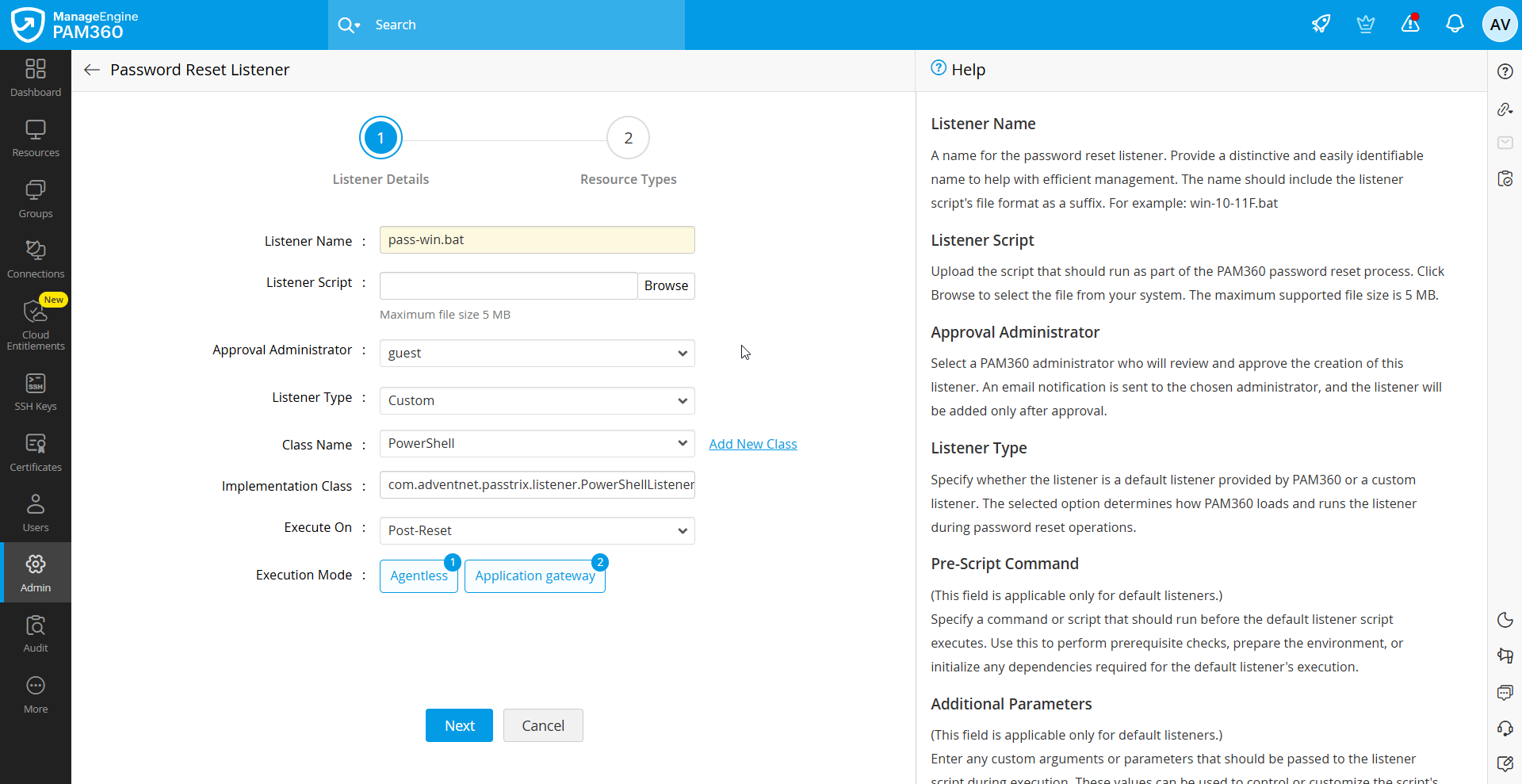Click Browse to upload listener script
The height and width of the screenshot is (784, 1522).
coord(666,285)
